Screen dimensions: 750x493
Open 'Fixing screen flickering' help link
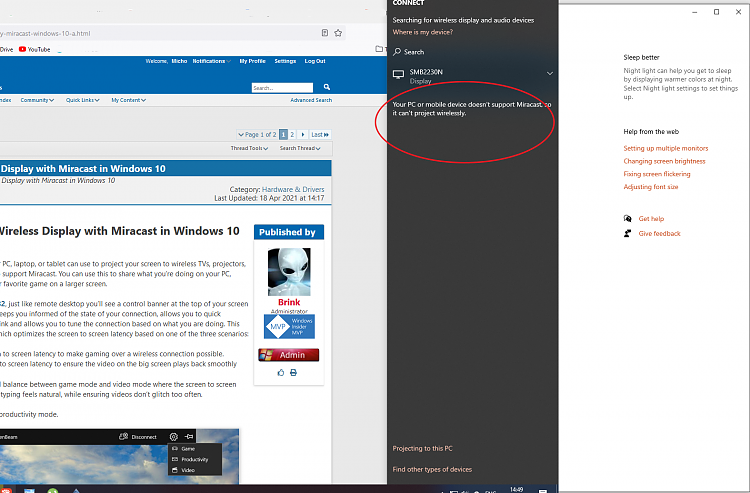[x=657, y=174]
